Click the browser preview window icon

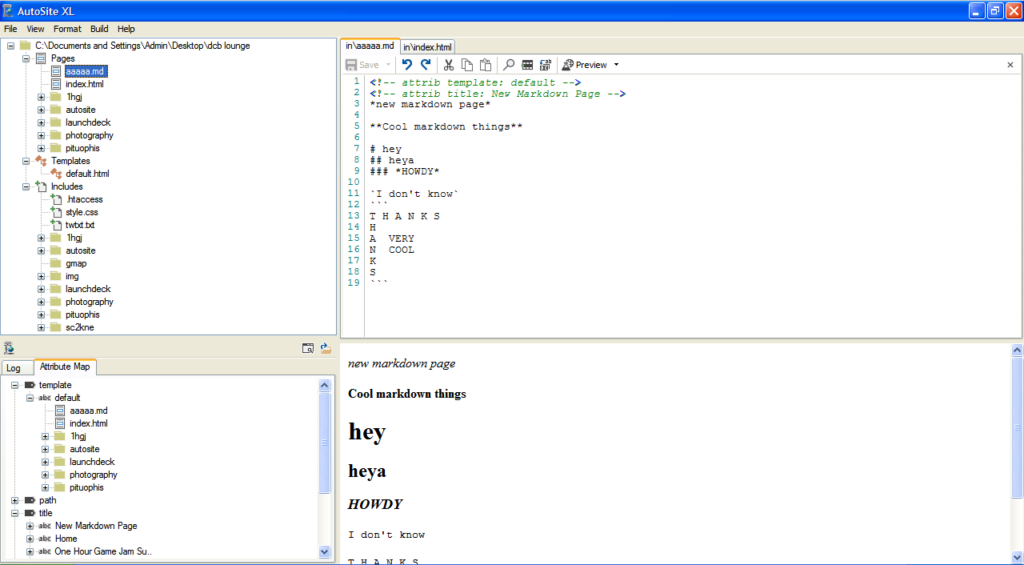click(x=308, y=348)
